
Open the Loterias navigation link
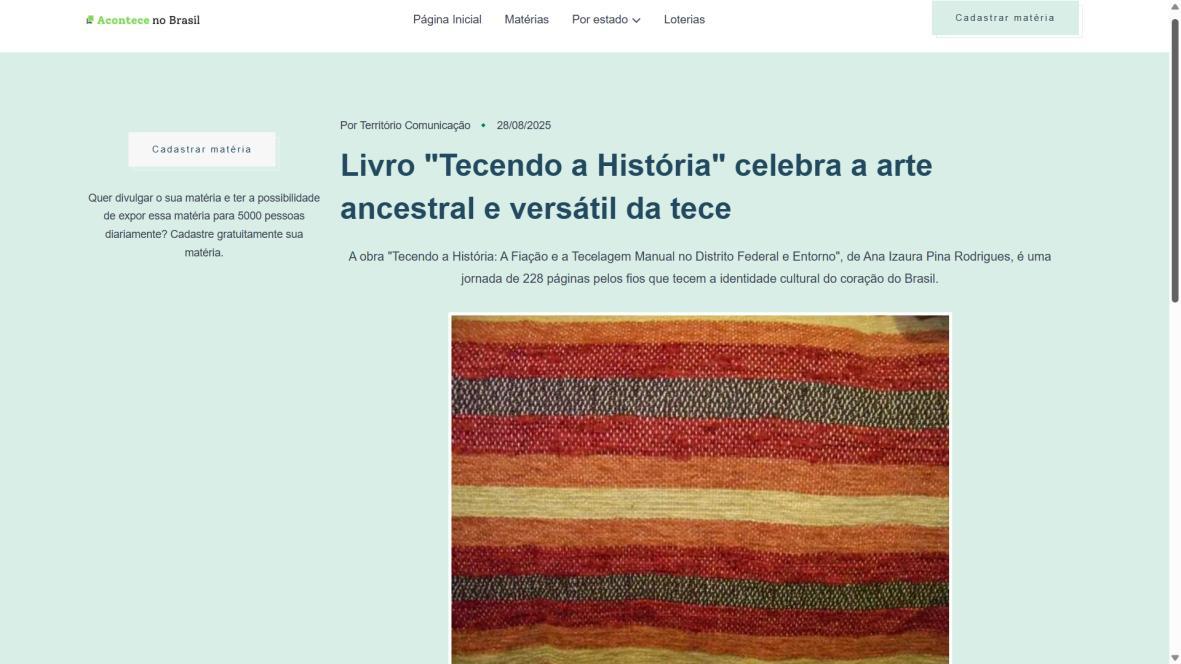click(x=684, y=20)
